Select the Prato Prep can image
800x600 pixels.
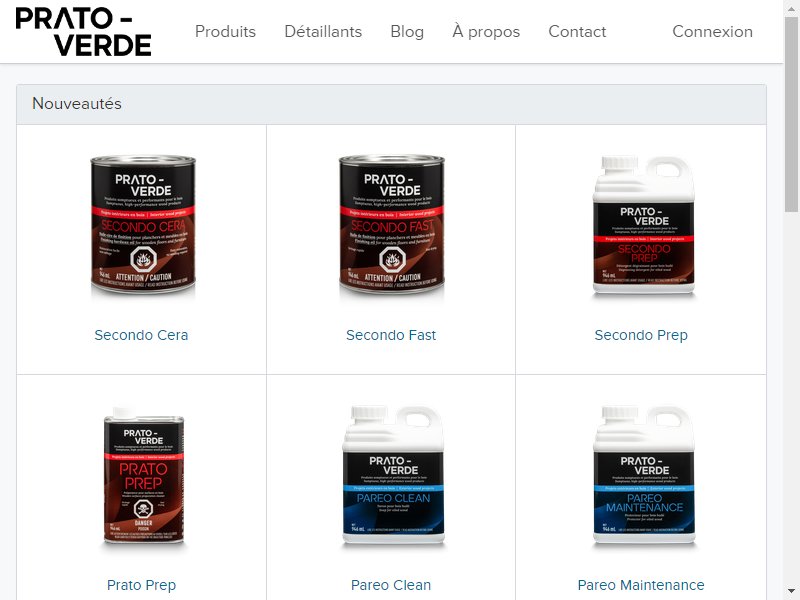(143, 476)
